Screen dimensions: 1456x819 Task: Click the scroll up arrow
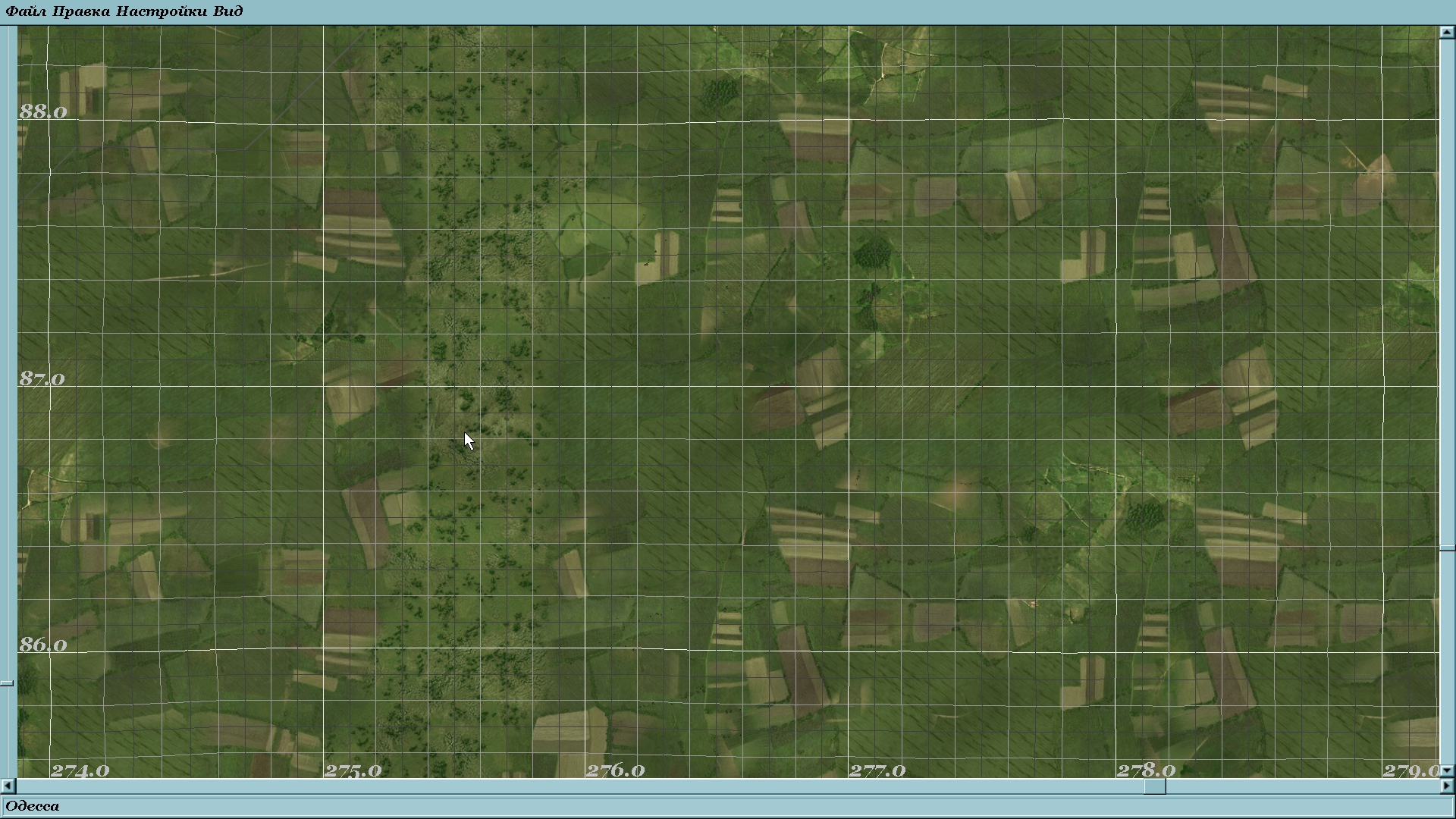[1447, 33]
